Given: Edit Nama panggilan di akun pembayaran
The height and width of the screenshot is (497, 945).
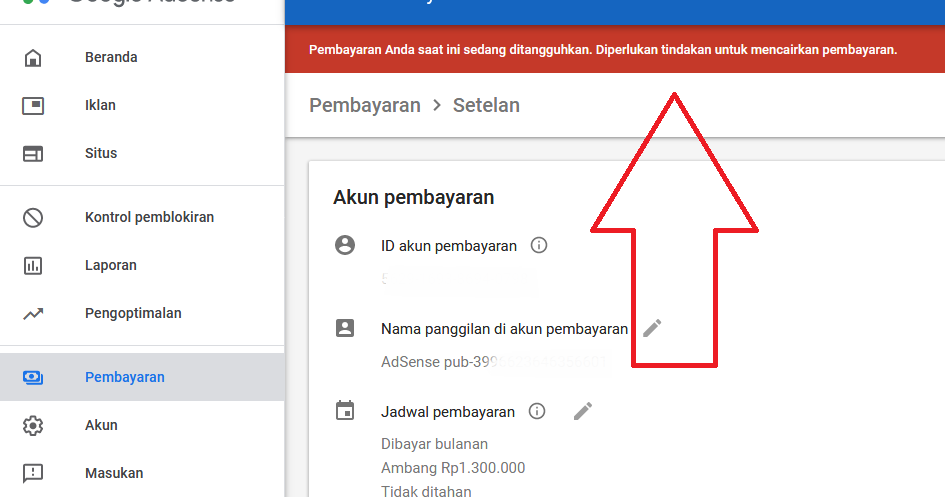Looking at the screenshot, I should (652, 328).
